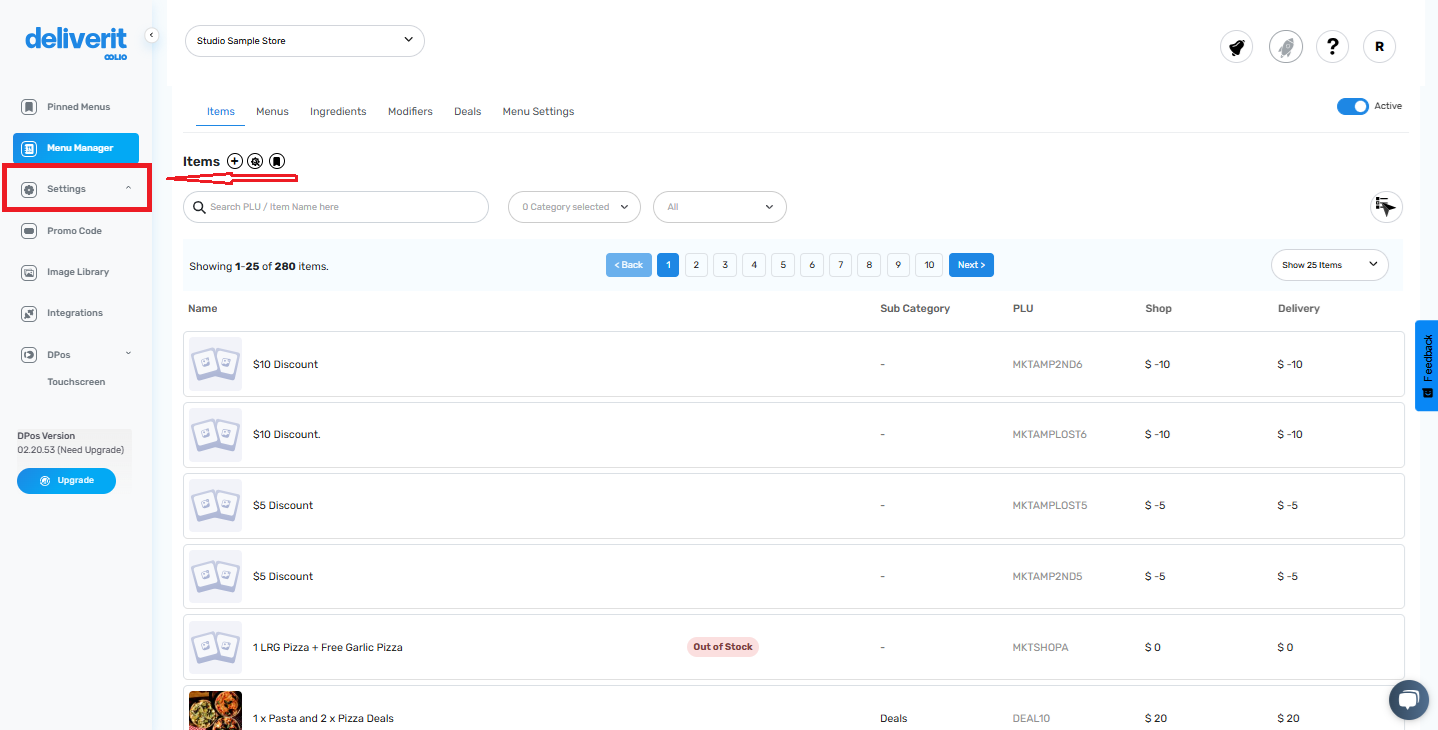The height and width of the screenshot is (730, 1438).
Task: Open the Studio Sample Store dropdown
Action: [304, 41]
